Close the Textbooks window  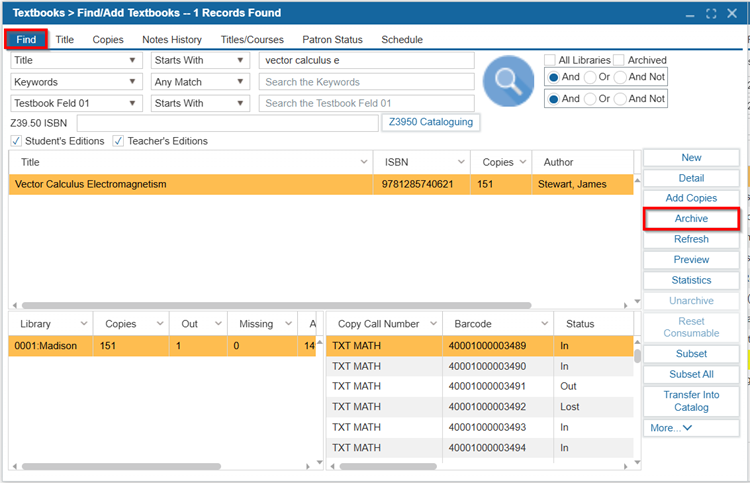[x=732, y=13]
